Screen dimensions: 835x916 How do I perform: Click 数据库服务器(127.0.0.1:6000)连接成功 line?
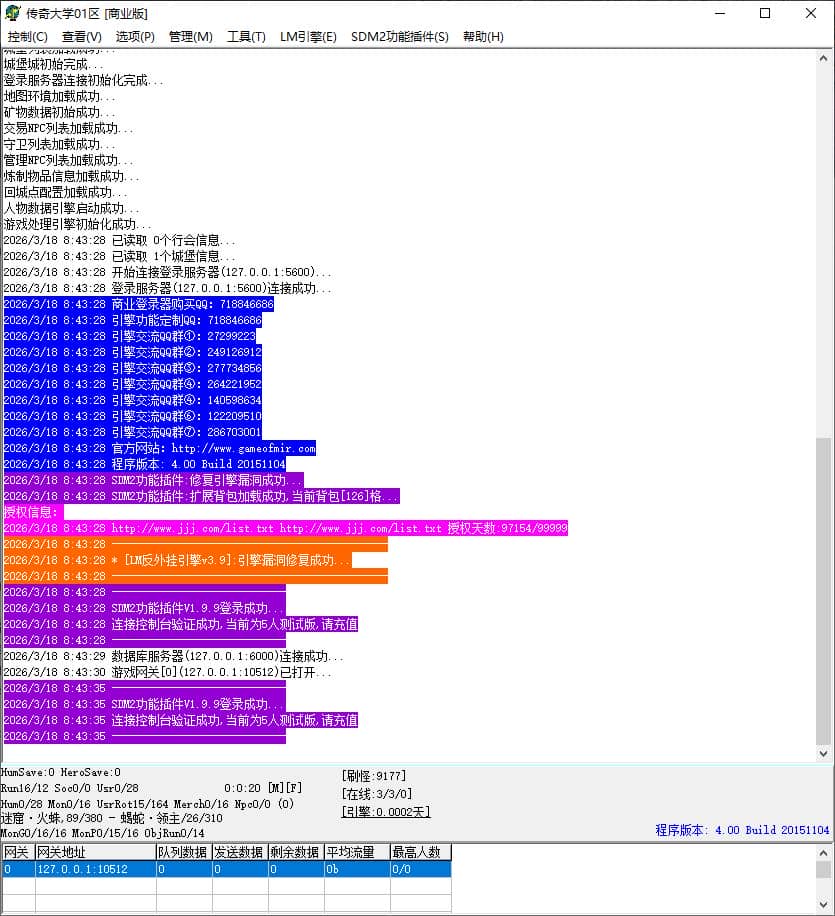[173, 657]
